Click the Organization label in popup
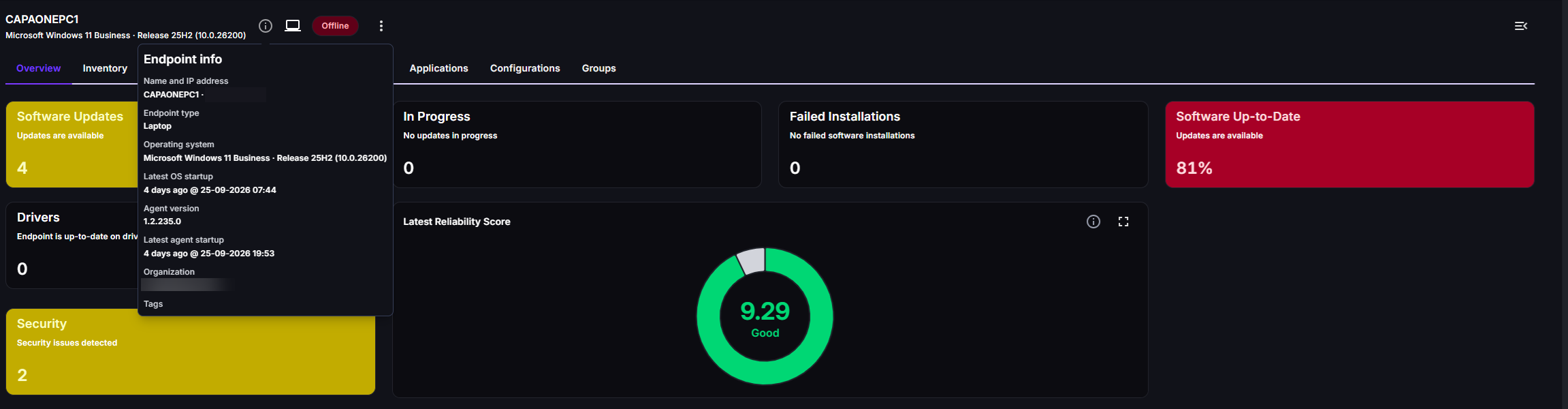Viewport: 1568px width, 409px height. (x=169, y=272)
